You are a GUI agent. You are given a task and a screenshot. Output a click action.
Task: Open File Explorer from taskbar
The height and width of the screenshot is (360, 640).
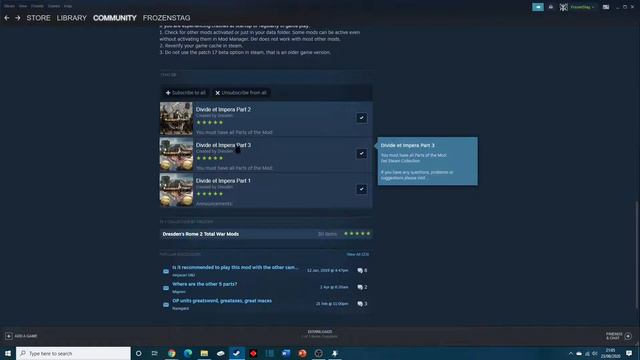tap(204, 353)
